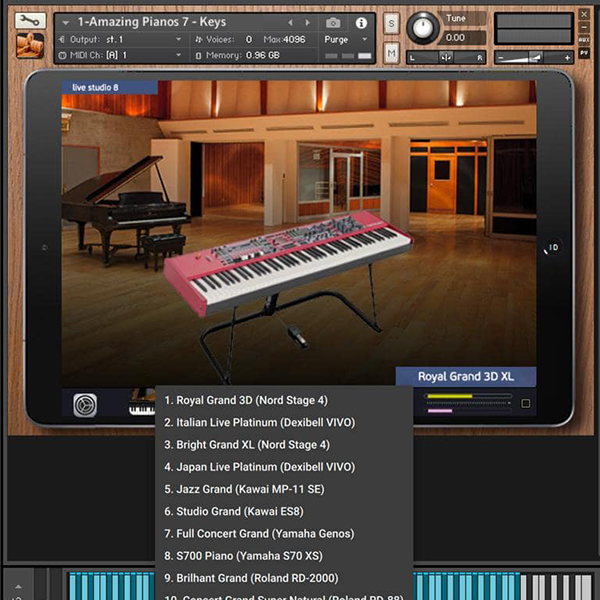This screenshot has width=600, height=600.
Task: Click the center pan icon on the pan slider
Action: pos(446,58)
